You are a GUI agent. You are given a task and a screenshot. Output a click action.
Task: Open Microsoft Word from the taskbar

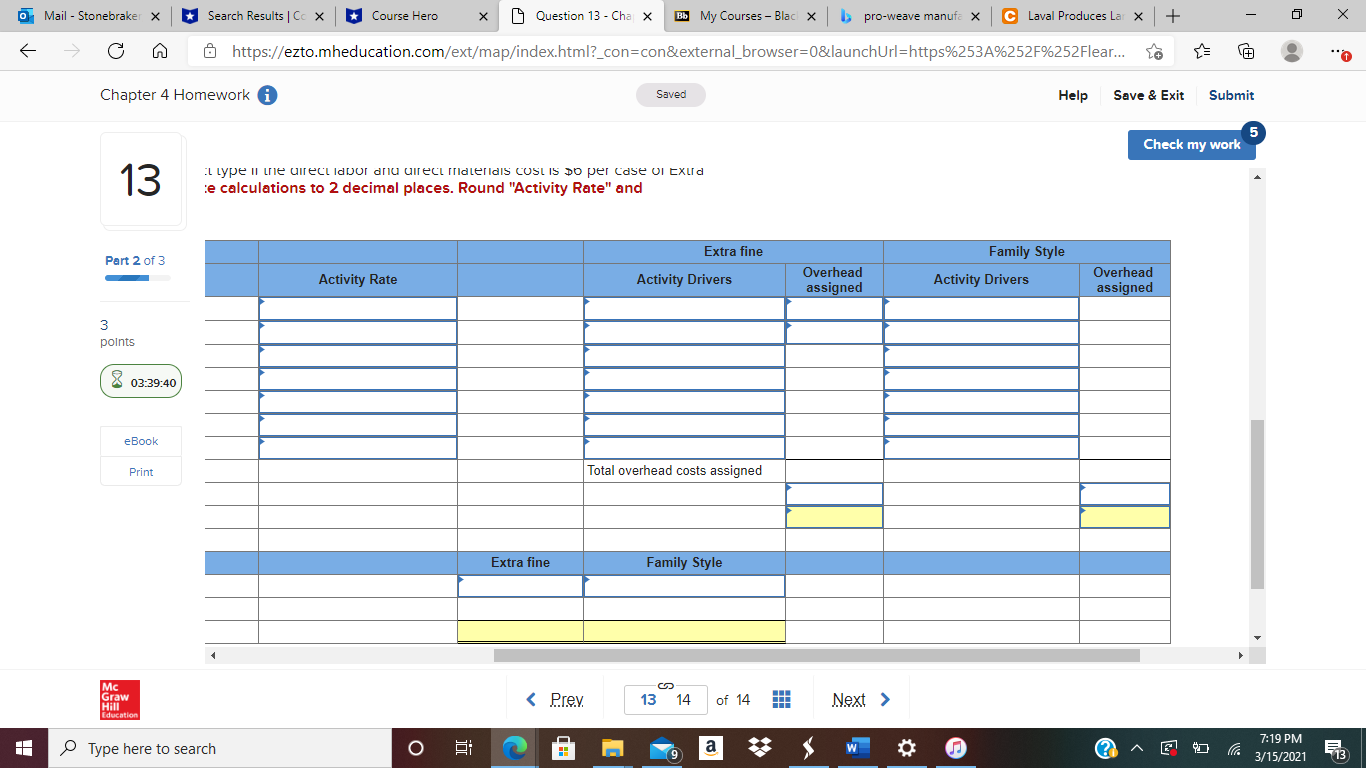point(855,748)
